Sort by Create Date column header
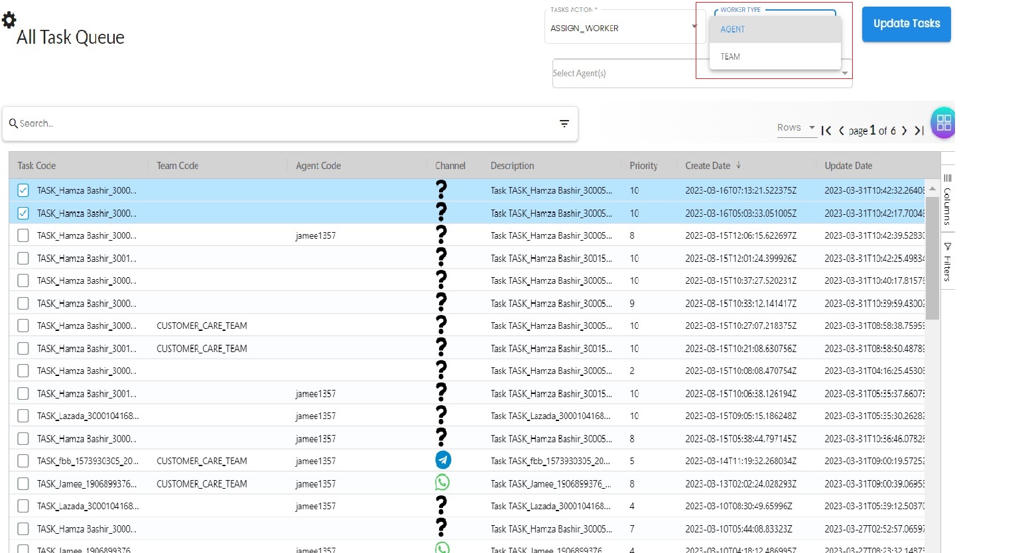 click(707, 166)
